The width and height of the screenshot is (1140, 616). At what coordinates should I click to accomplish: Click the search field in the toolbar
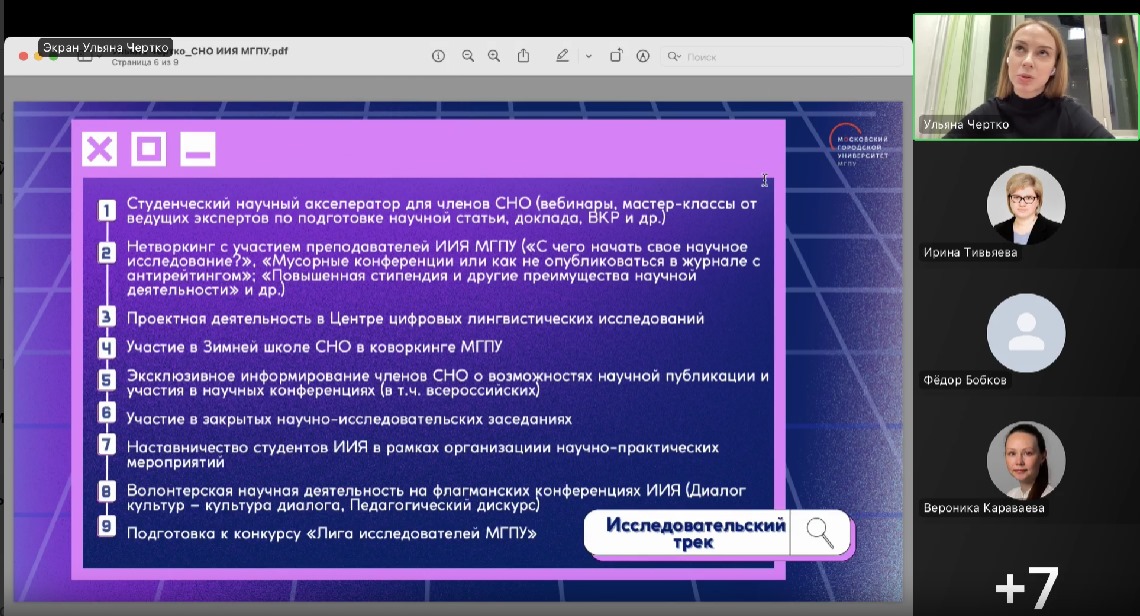point(780,57)
